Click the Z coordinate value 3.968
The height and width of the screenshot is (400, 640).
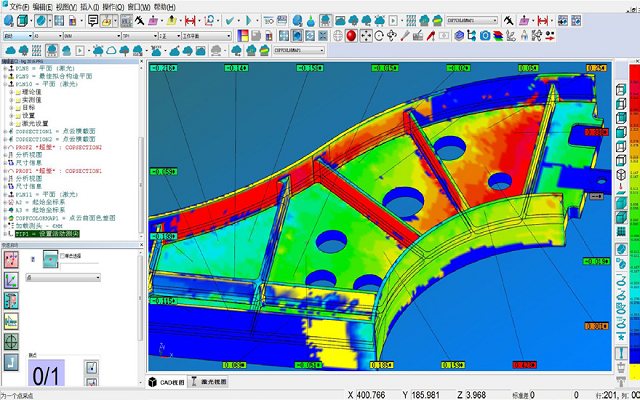pyautogui.click(x=476, y=395)
